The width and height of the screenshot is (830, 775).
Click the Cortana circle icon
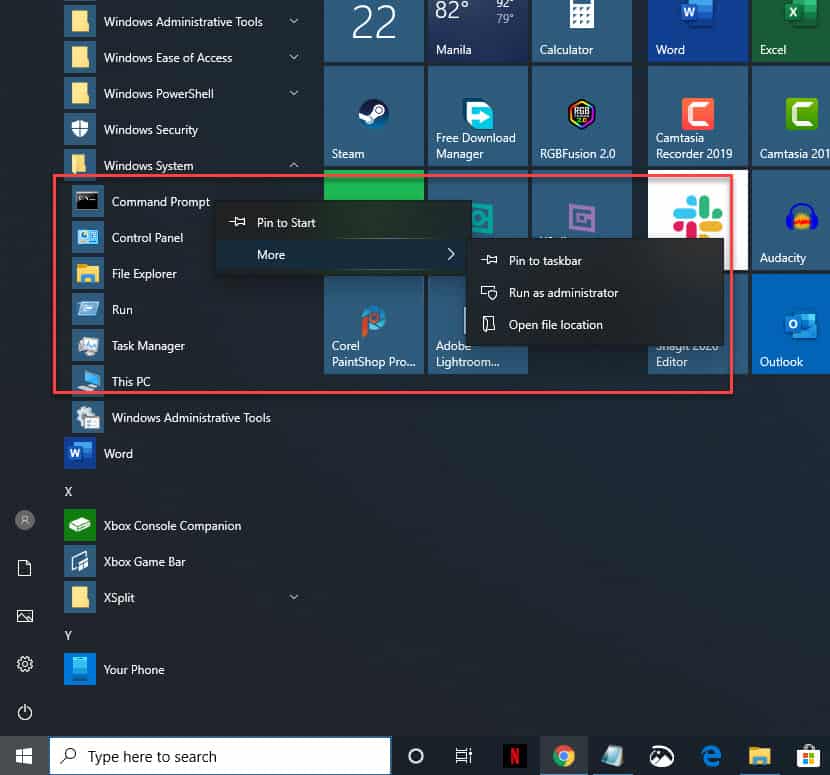pos(416,756)
